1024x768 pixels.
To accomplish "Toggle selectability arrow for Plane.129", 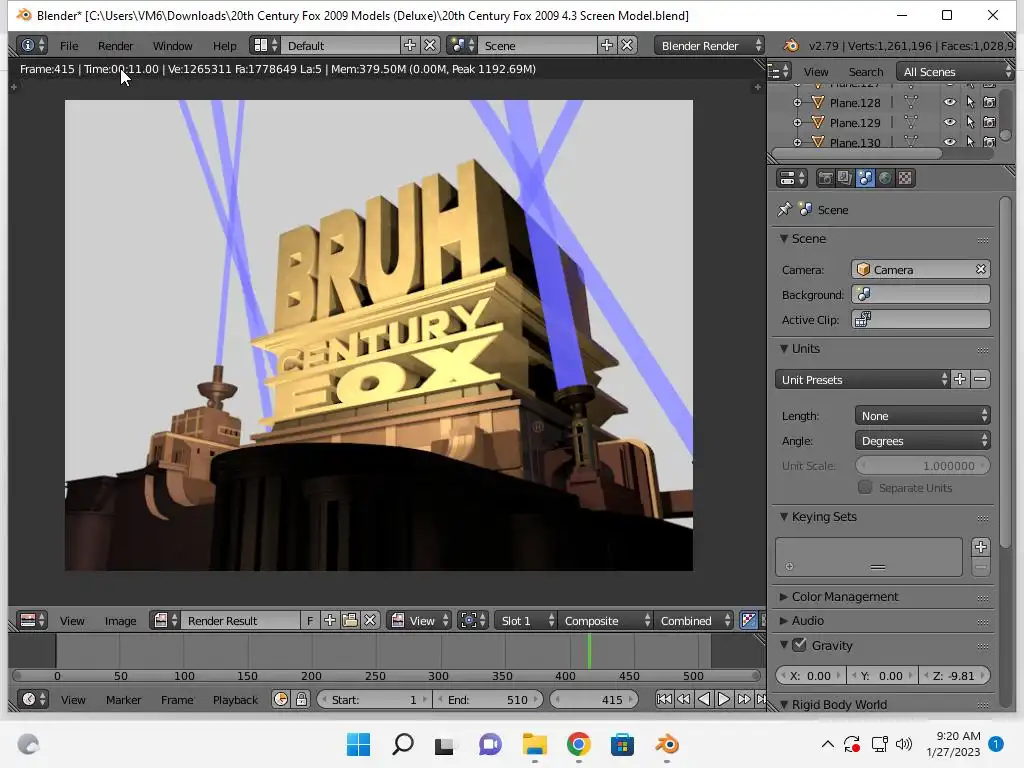I will [x=970, y=123].
